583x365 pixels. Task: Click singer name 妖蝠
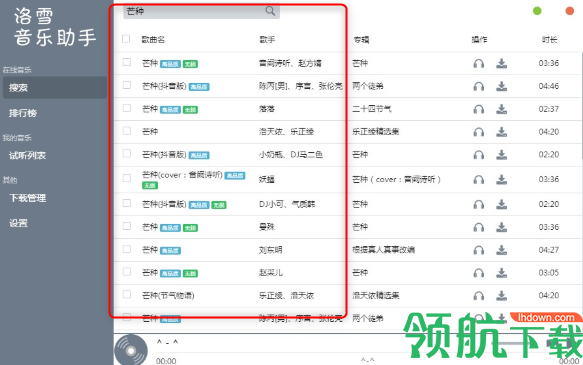[x=267, y=179]
